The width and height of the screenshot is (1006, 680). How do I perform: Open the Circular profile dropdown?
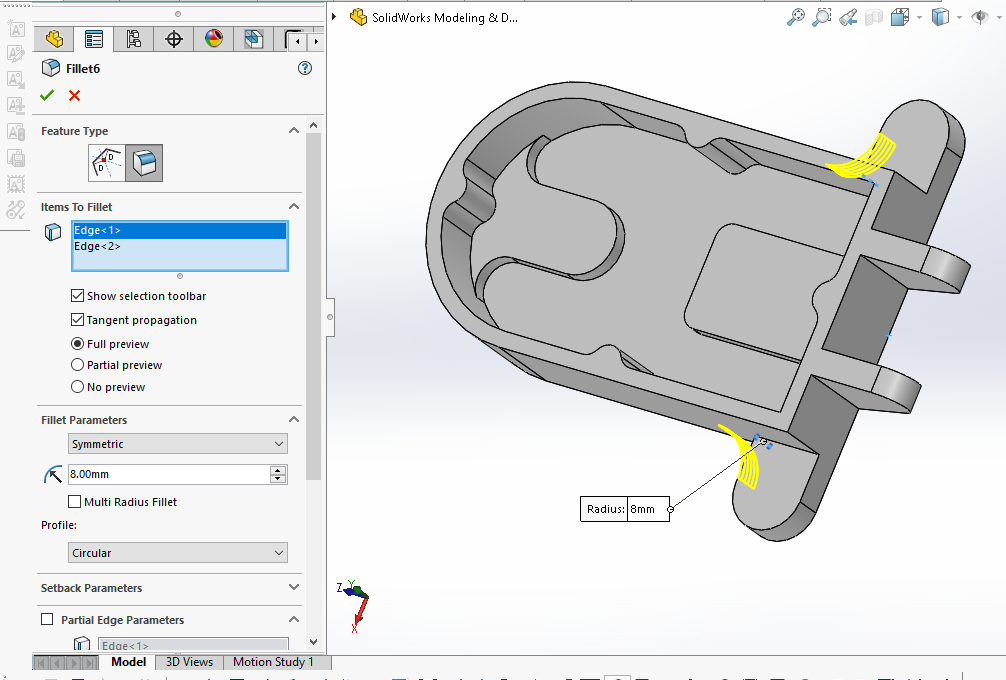click(x=178, y=553)
